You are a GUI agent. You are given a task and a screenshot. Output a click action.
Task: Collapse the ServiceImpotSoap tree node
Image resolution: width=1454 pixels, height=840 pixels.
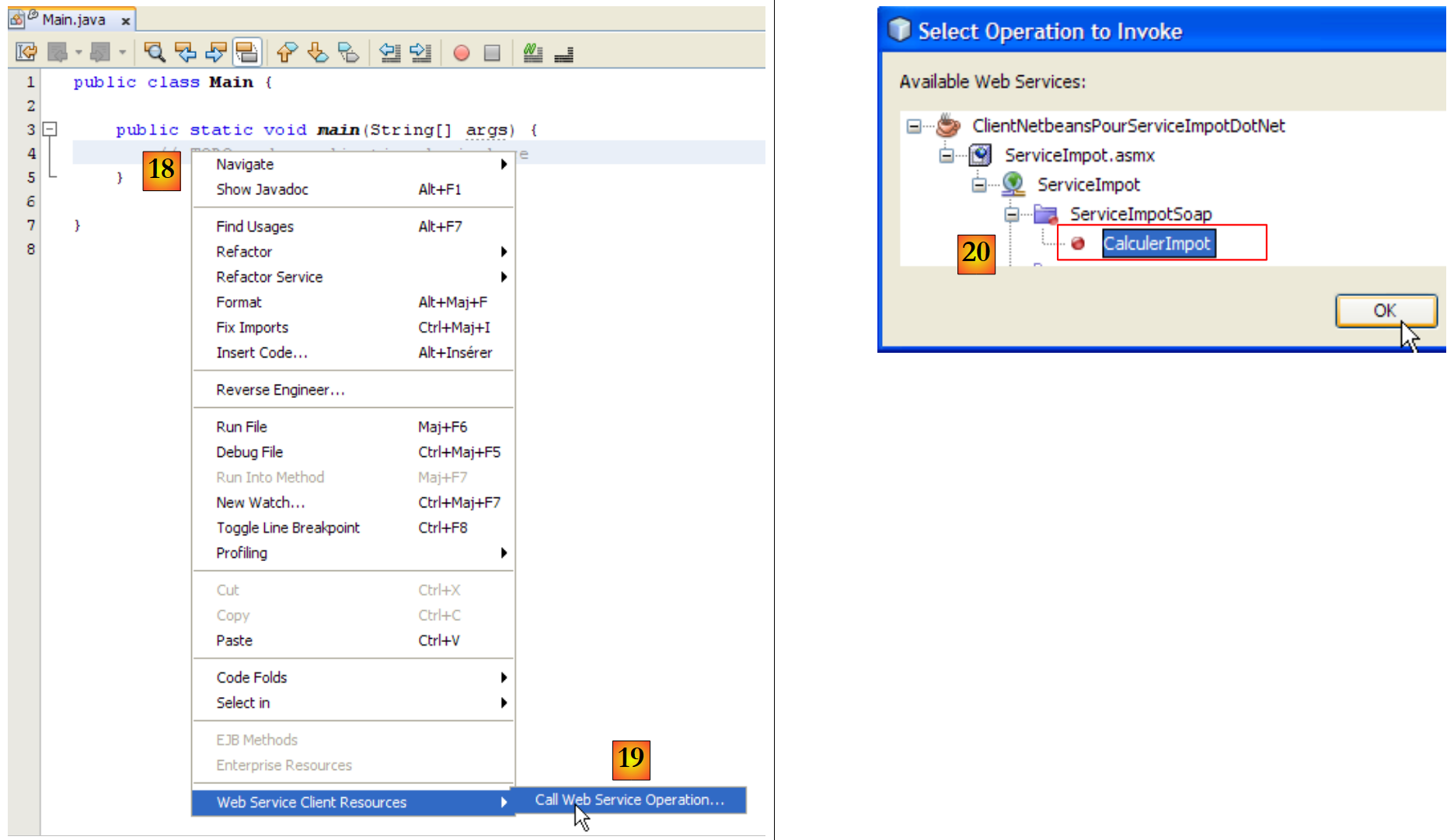(1012, 214)
